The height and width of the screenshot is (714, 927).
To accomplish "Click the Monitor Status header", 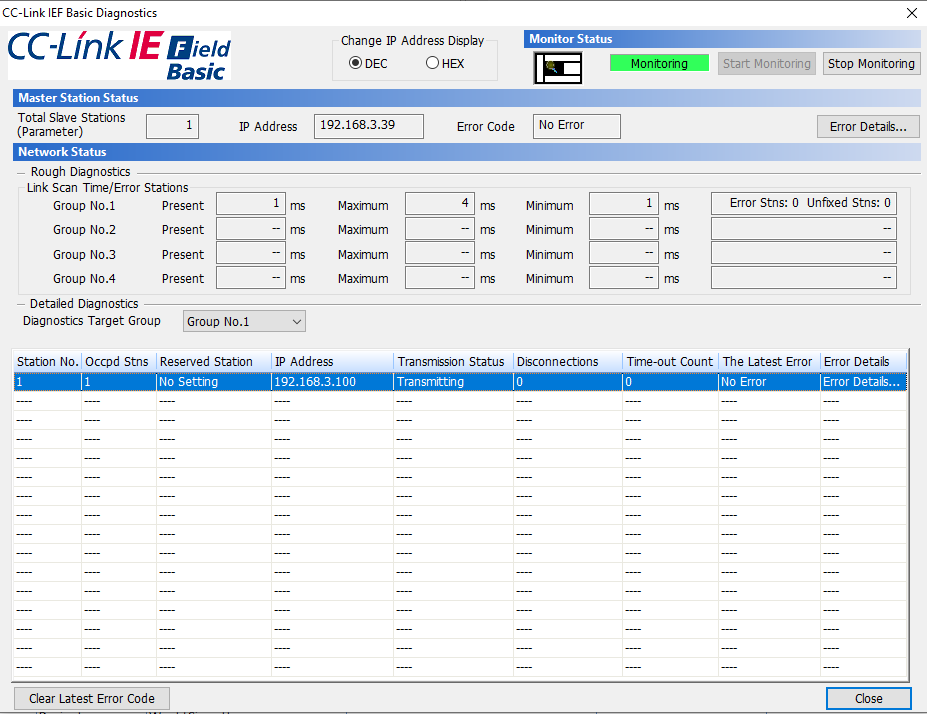I will 722,39.
